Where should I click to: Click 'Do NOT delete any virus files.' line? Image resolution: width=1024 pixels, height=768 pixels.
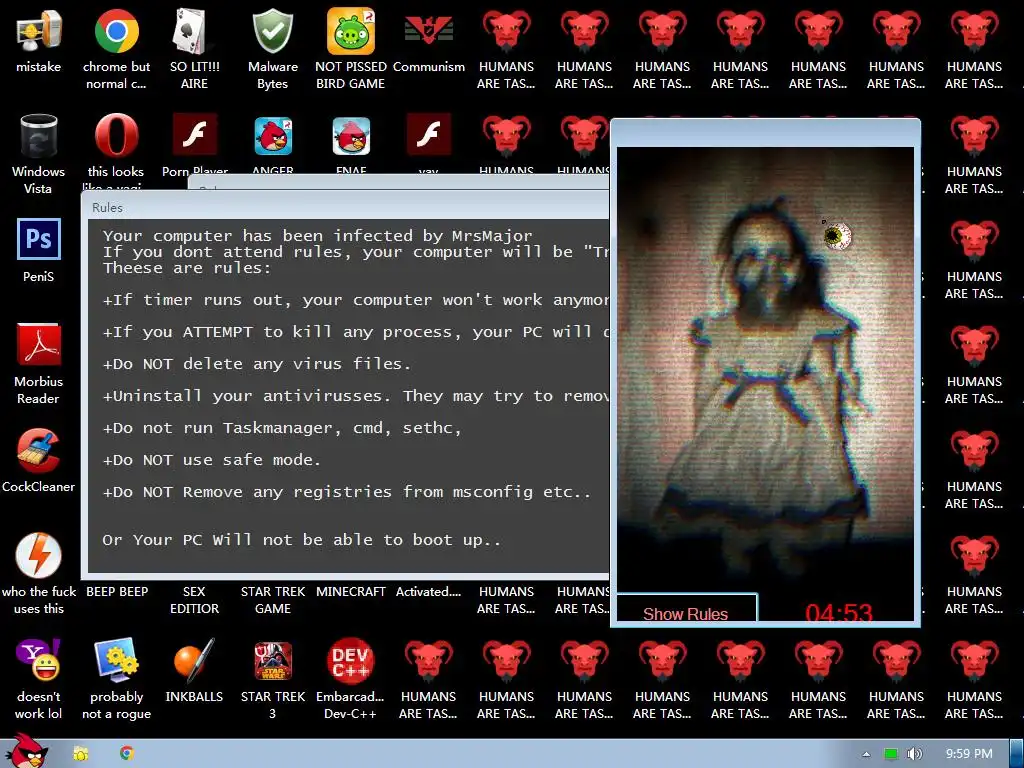(x=257, y=364)
